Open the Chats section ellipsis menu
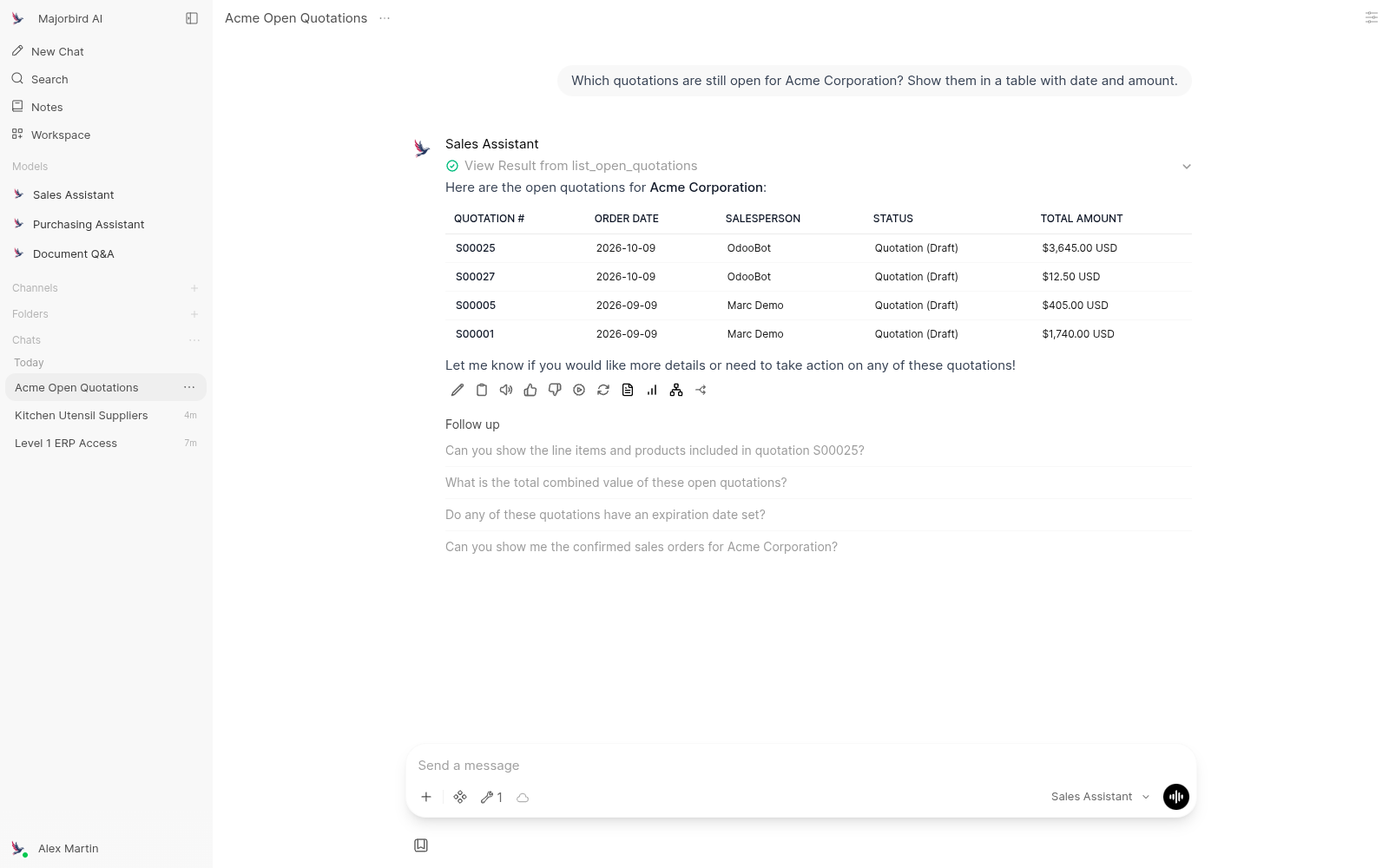This screenshot has height=868, width=1389. coord(194,340)
